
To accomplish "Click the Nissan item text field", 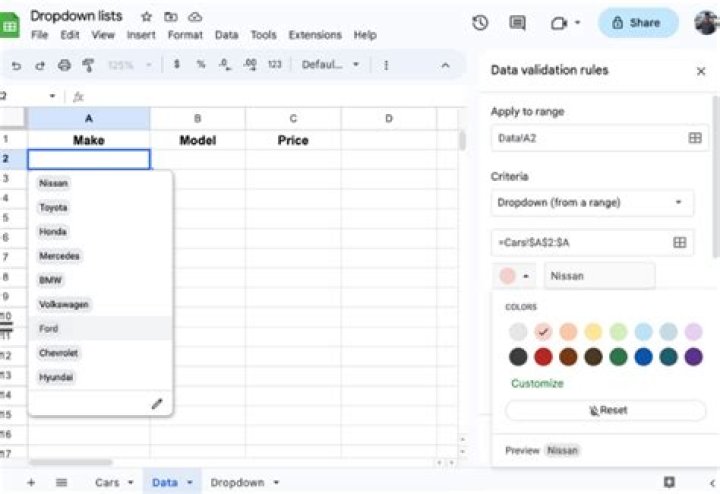I will (x=599, y=276).
